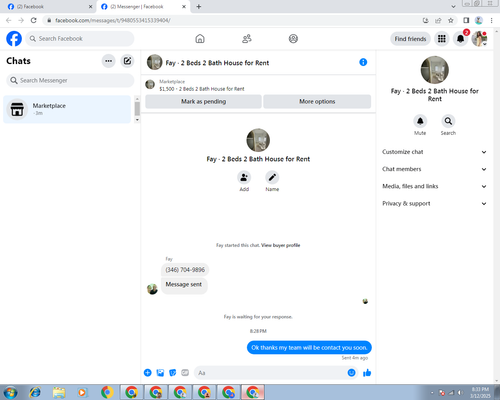Open Windows Start button
500x400 pixels.
pos(10,392)
